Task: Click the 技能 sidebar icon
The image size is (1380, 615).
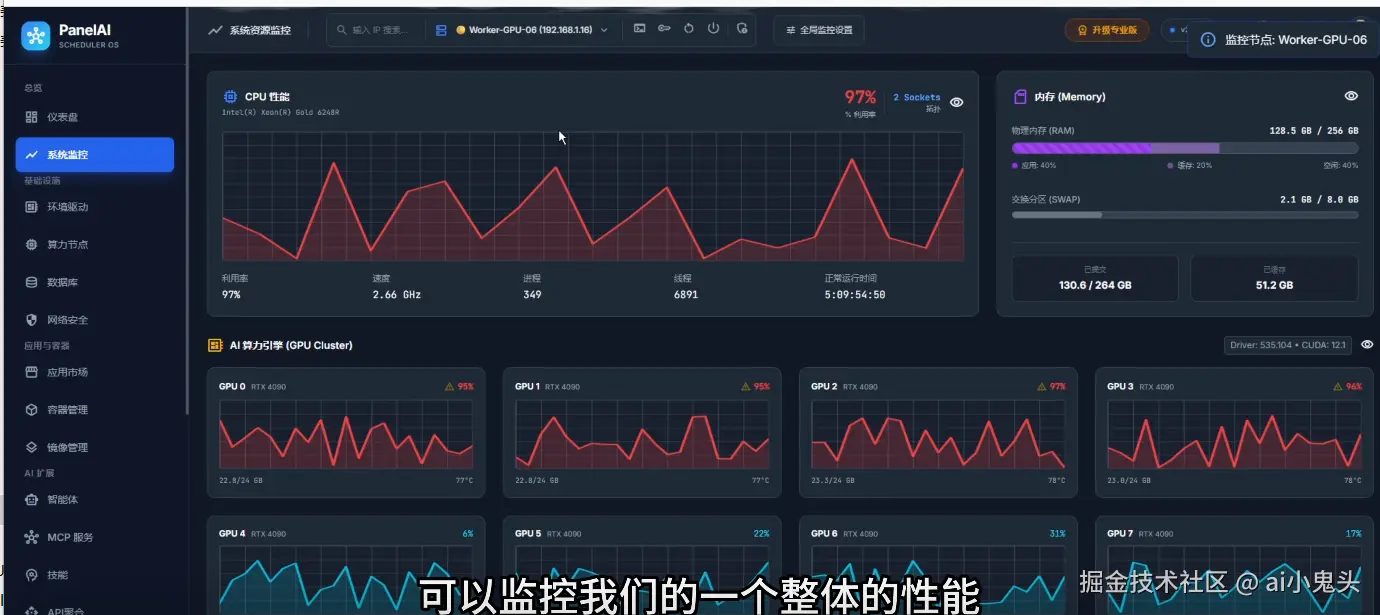Action: click(31, 575)
